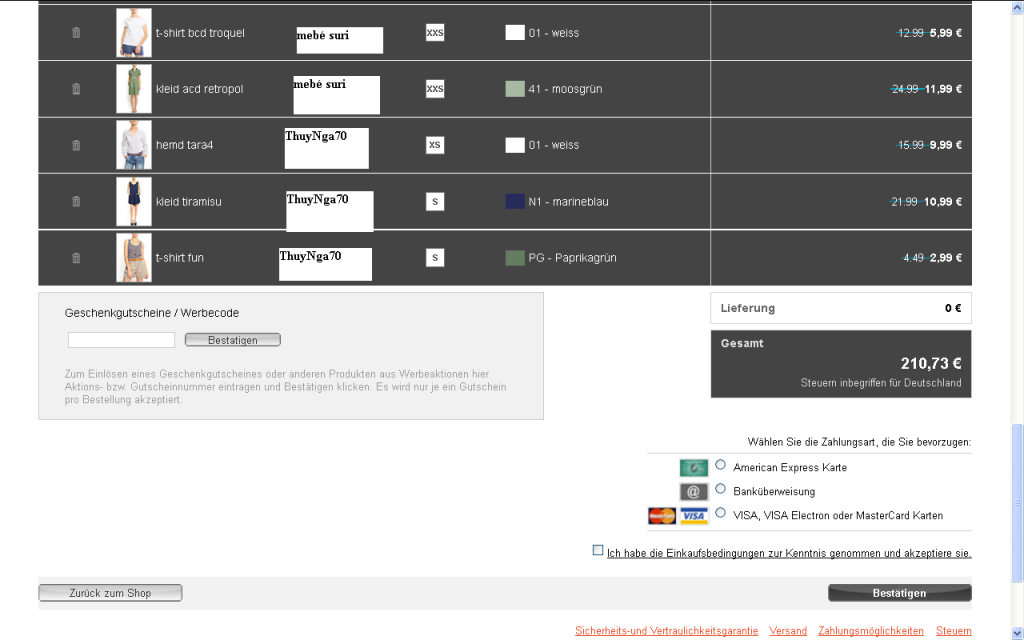Choose Banküberweisung as payment method
The width and height of the screenshot is (1024, 640).
click(720, 489)
